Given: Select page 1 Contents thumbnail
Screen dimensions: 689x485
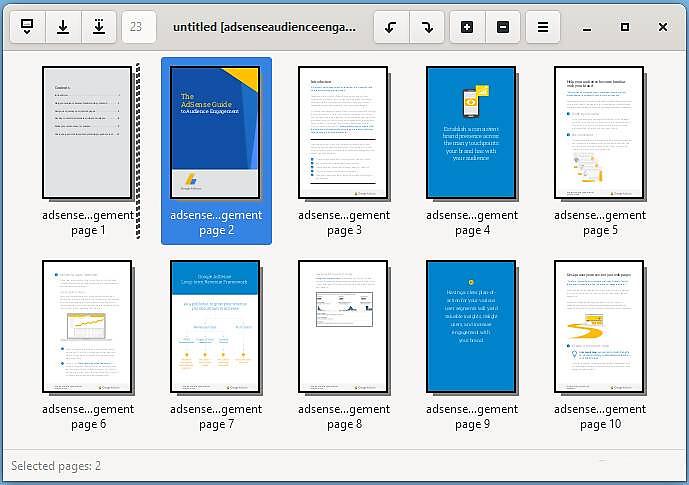Looking at the screenshot, I should [87, 133].
